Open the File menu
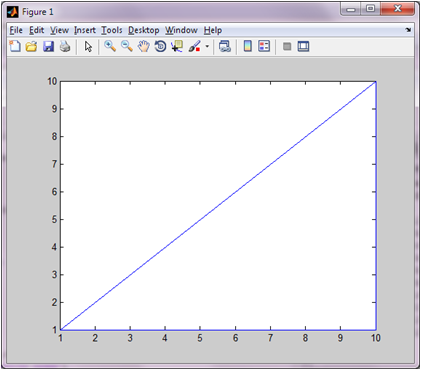This screenshot has width=421, height=370. coord(16,30)
